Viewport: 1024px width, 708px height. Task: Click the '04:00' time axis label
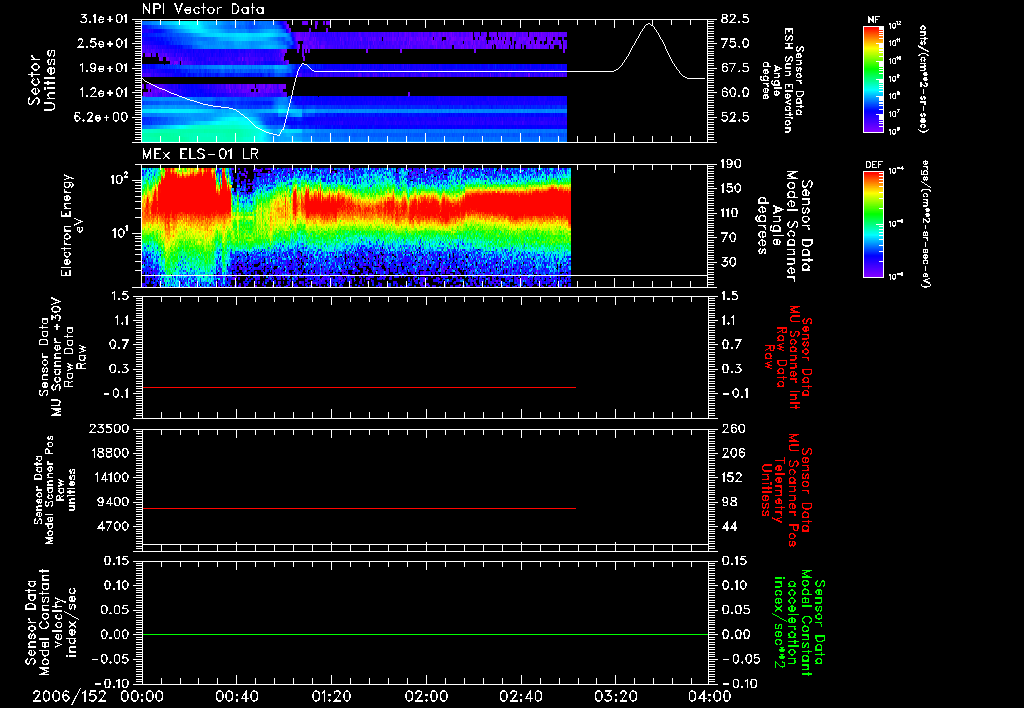click(709, 696)
